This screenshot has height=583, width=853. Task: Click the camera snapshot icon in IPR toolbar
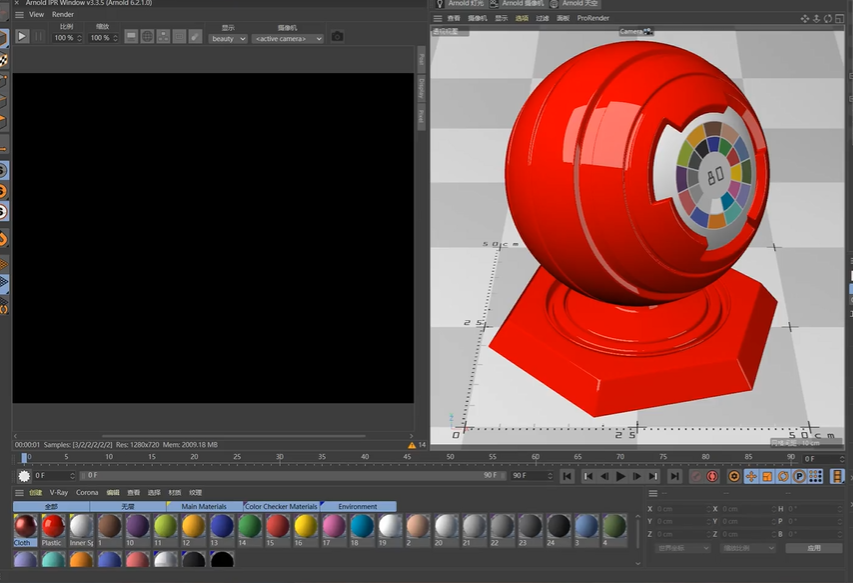337,36
